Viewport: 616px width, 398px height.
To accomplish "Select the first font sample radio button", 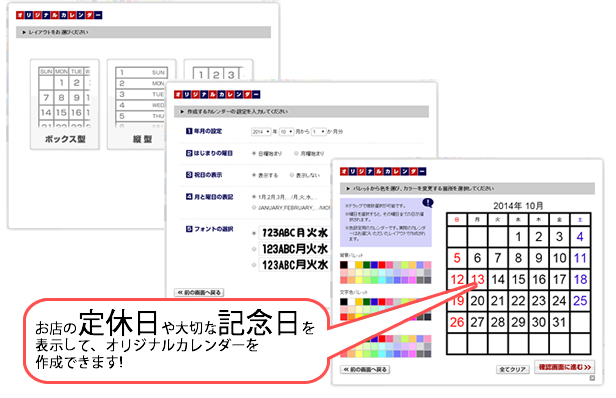I will [x=254, y=233].
